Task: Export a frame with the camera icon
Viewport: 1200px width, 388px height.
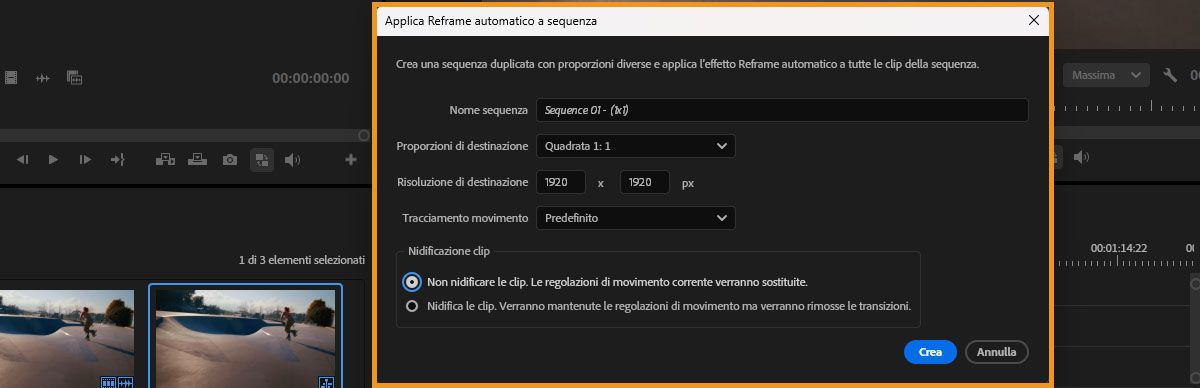Action: (230, 159)
